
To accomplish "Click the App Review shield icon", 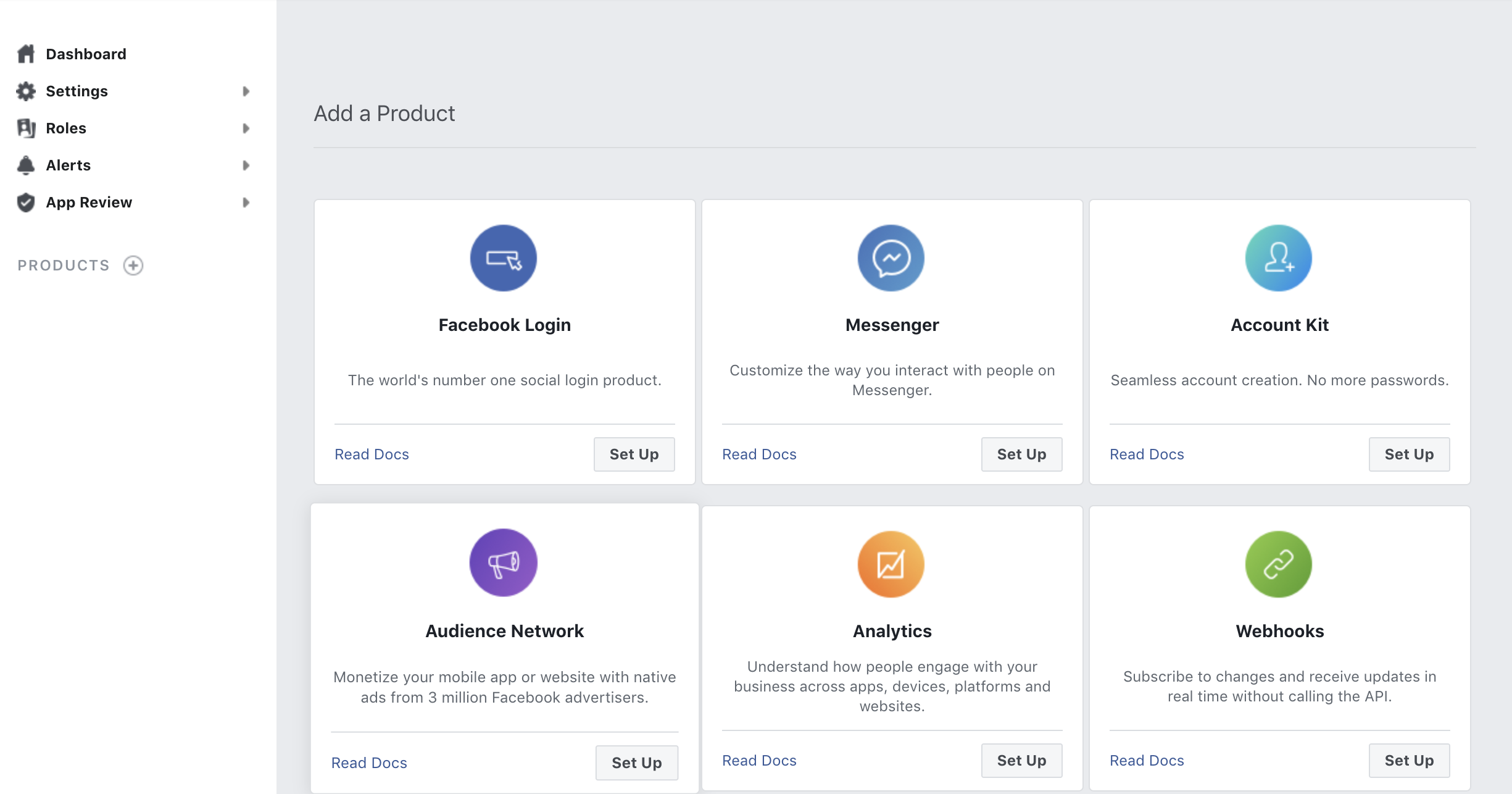I will click(x=26, y=202).
